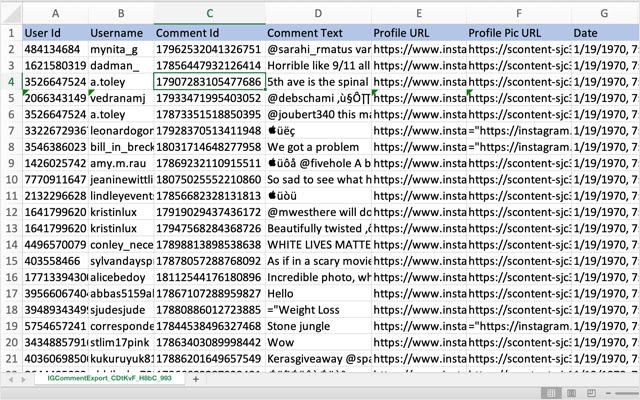Select user id cell 484134684
This screenshot has width=640, height=400.
[x=56, y=49]
